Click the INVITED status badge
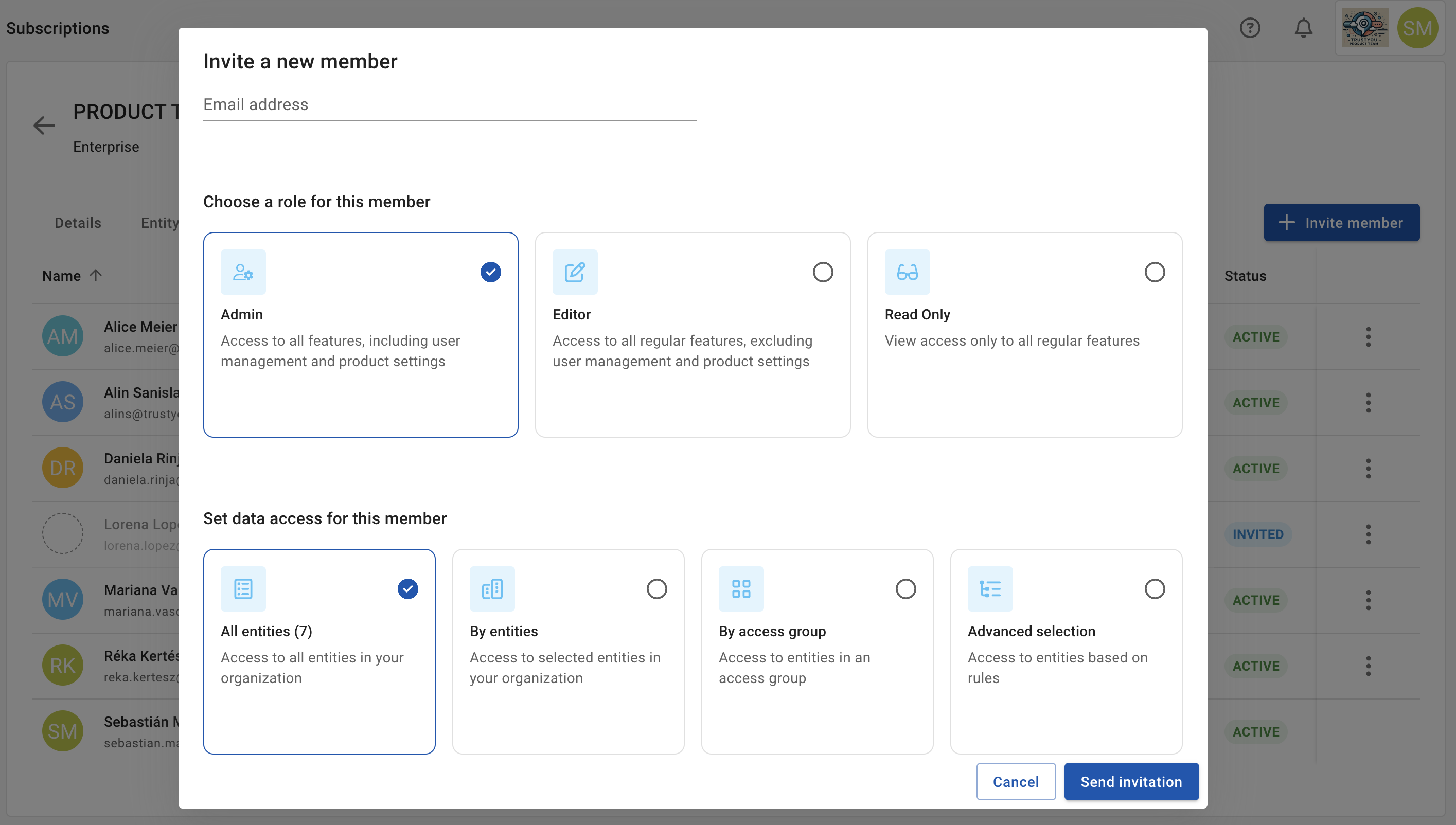 pyautogui.click(x=1257, y=534)
